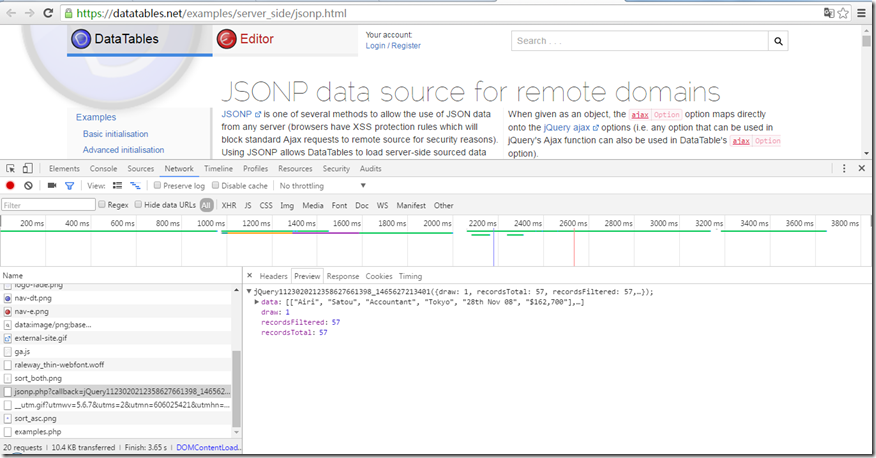Check the Disable cache option

point(216,186)
